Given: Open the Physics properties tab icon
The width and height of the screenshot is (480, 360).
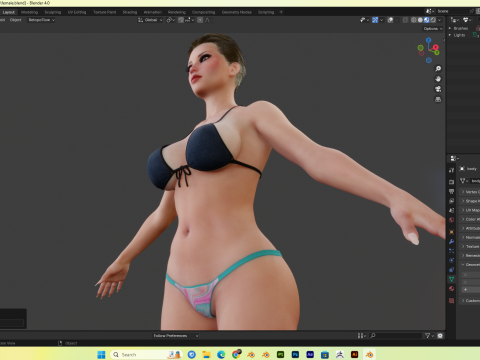Looking at the screenshot, I should click(451, 260).
